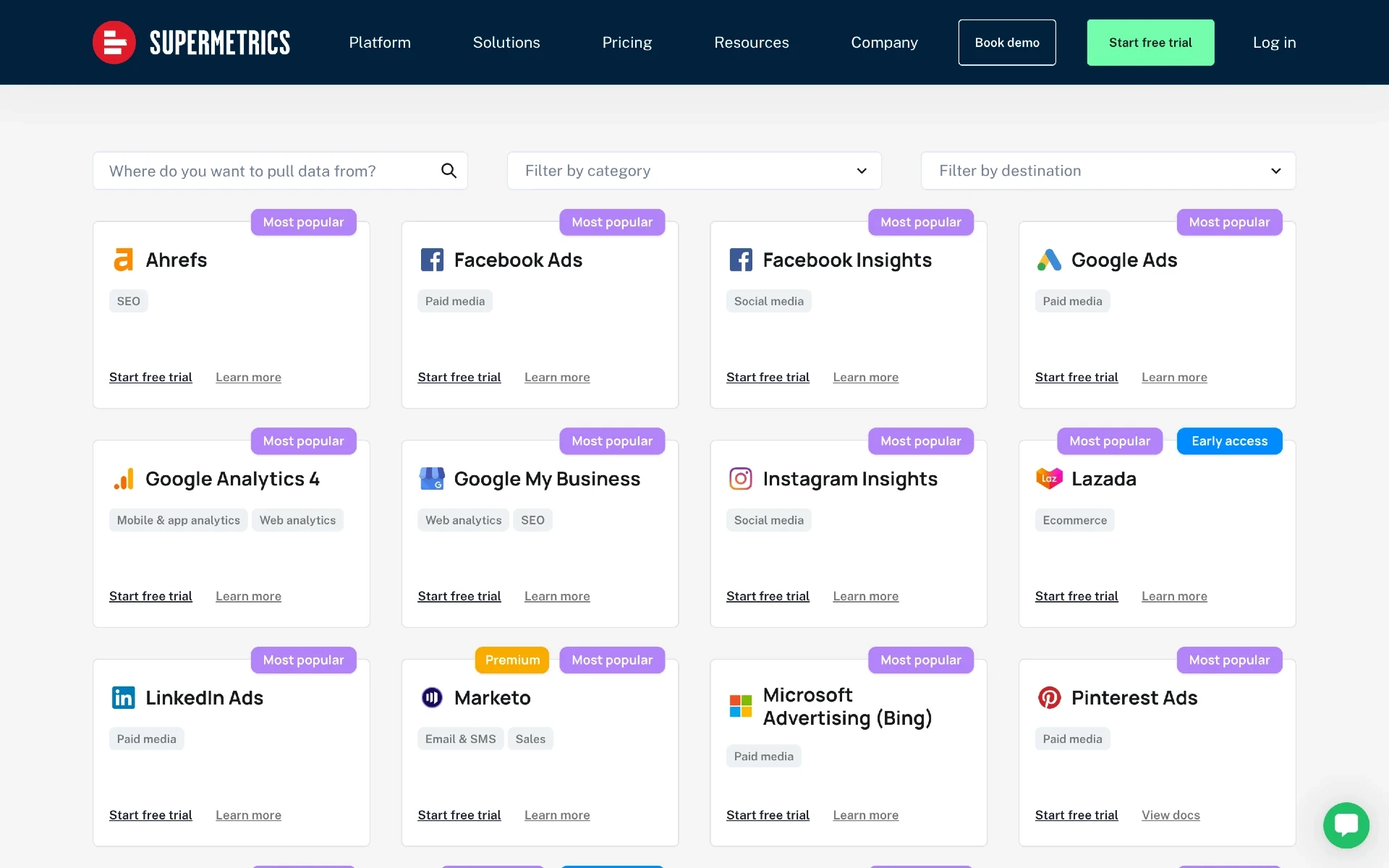Viewport: 1389px width, 868px height.
Task: Click Learn more under Instagram Insights
Action: pyautogui.click(x=866, y=596)
